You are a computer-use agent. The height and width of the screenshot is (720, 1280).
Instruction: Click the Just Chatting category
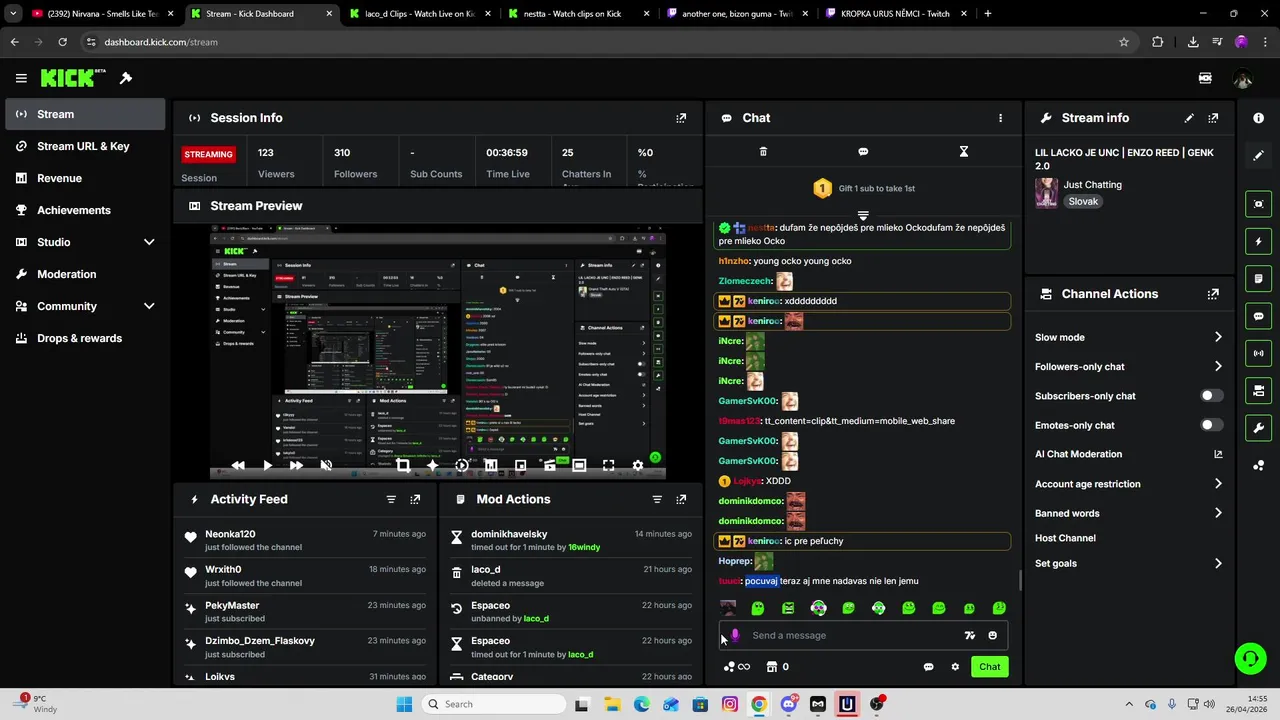[1092, 185]
